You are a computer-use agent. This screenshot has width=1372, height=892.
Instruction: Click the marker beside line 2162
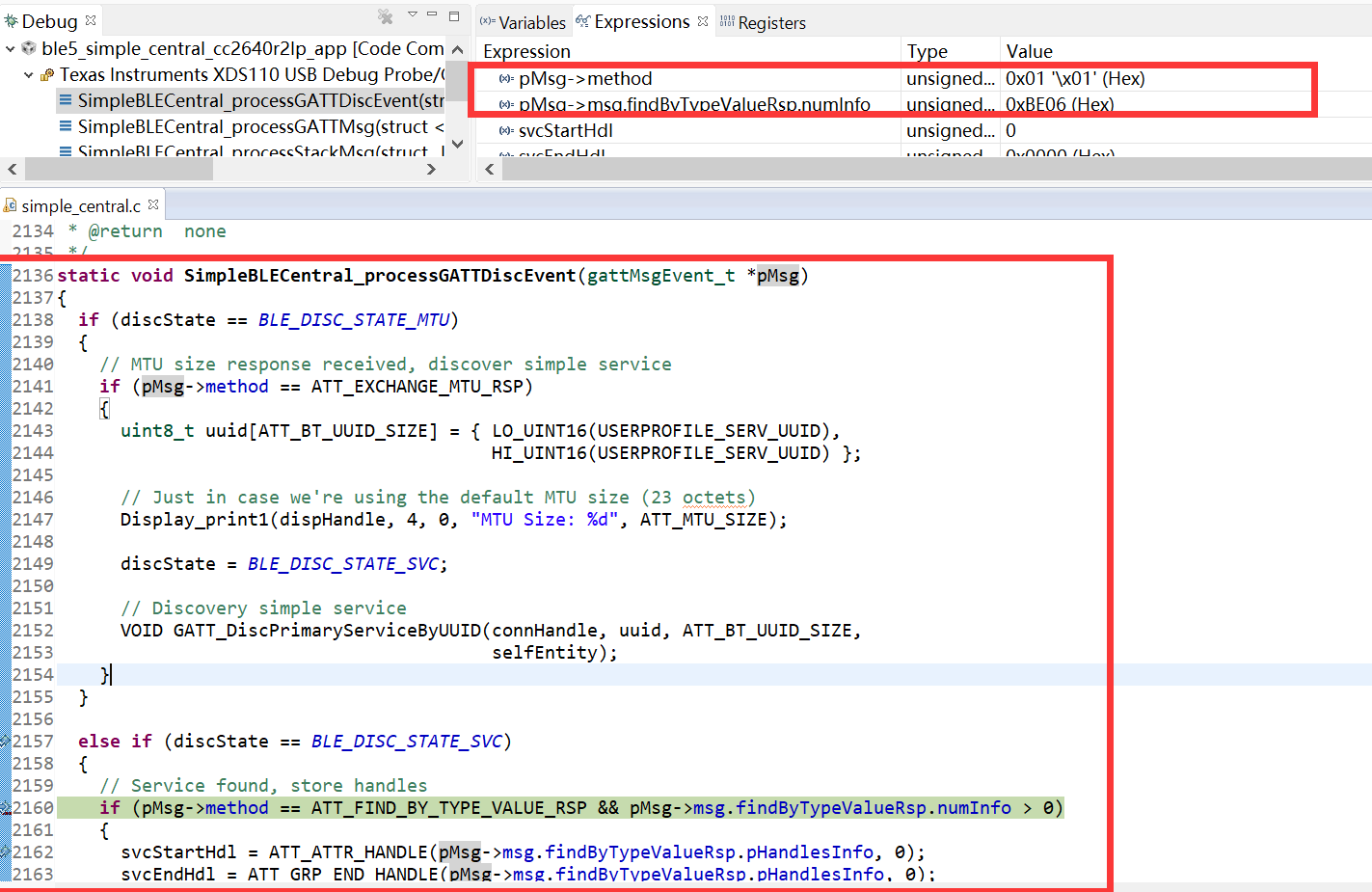[5, 852]
